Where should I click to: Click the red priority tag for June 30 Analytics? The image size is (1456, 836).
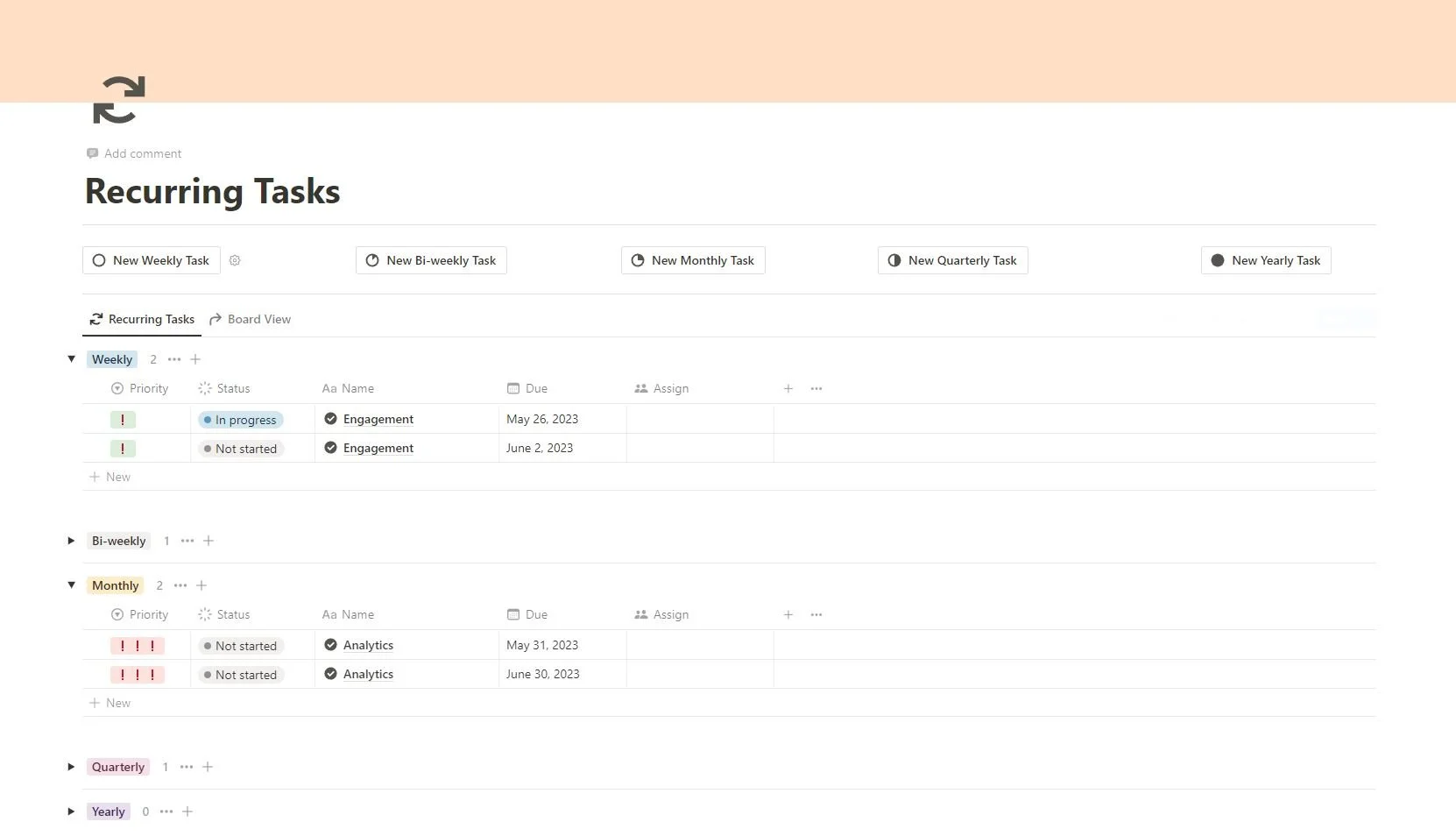[138, 675]
